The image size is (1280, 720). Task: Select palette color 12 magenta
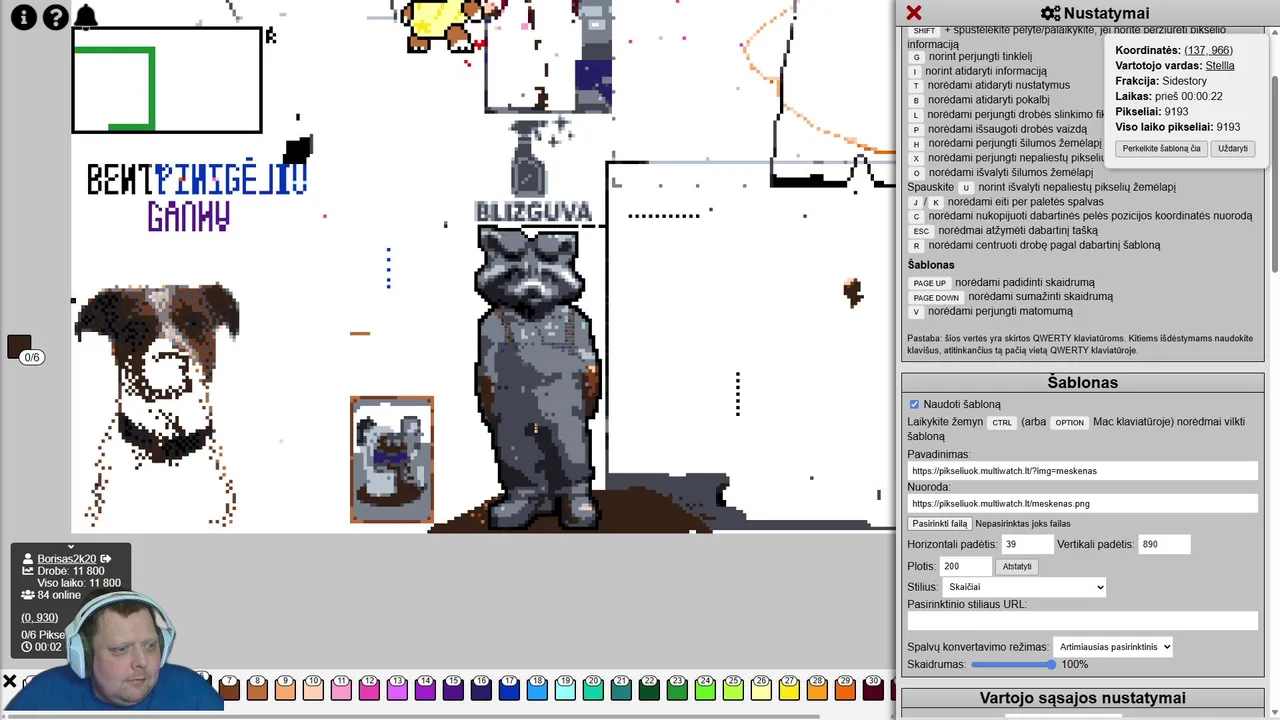(x=369, y=687)
